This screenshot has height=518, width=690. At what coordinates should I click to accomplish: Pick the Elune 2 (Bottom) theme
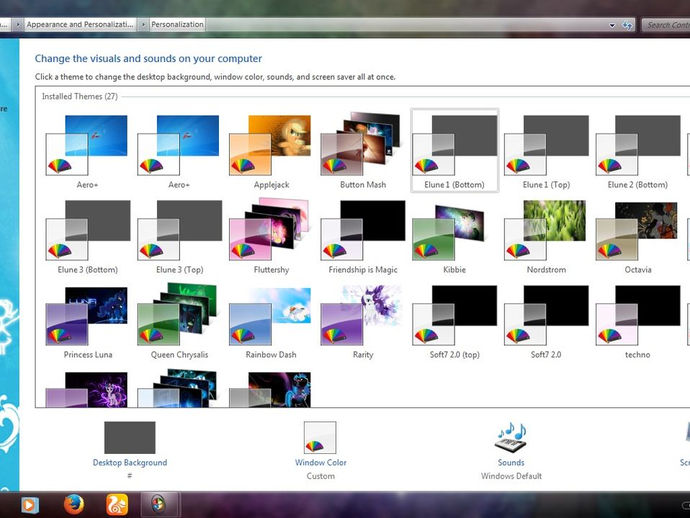tap(638, 151)
